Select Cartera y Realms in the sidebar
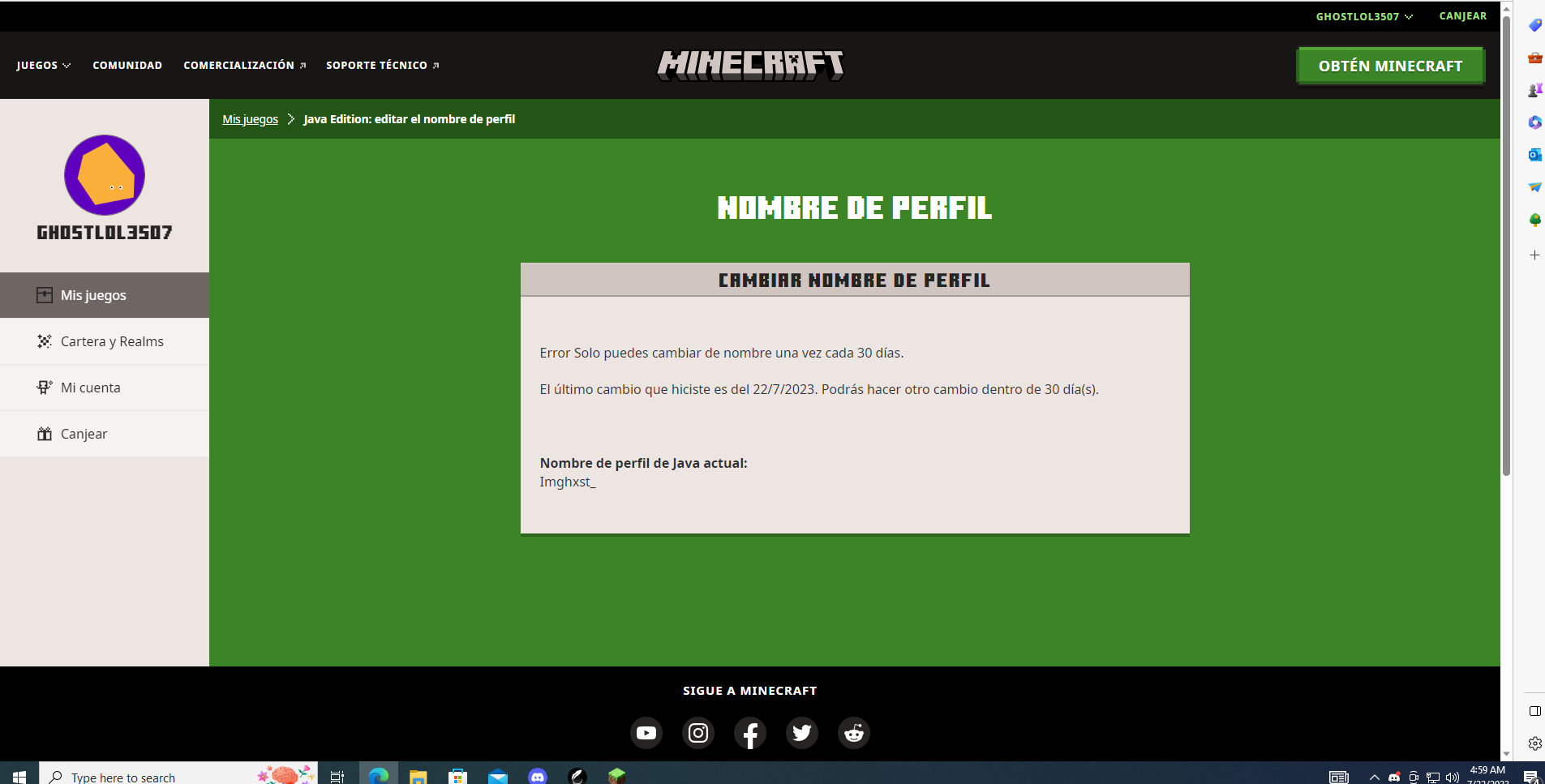The width and height of the screenshot is (1545, 784). [x=105, y=341]
